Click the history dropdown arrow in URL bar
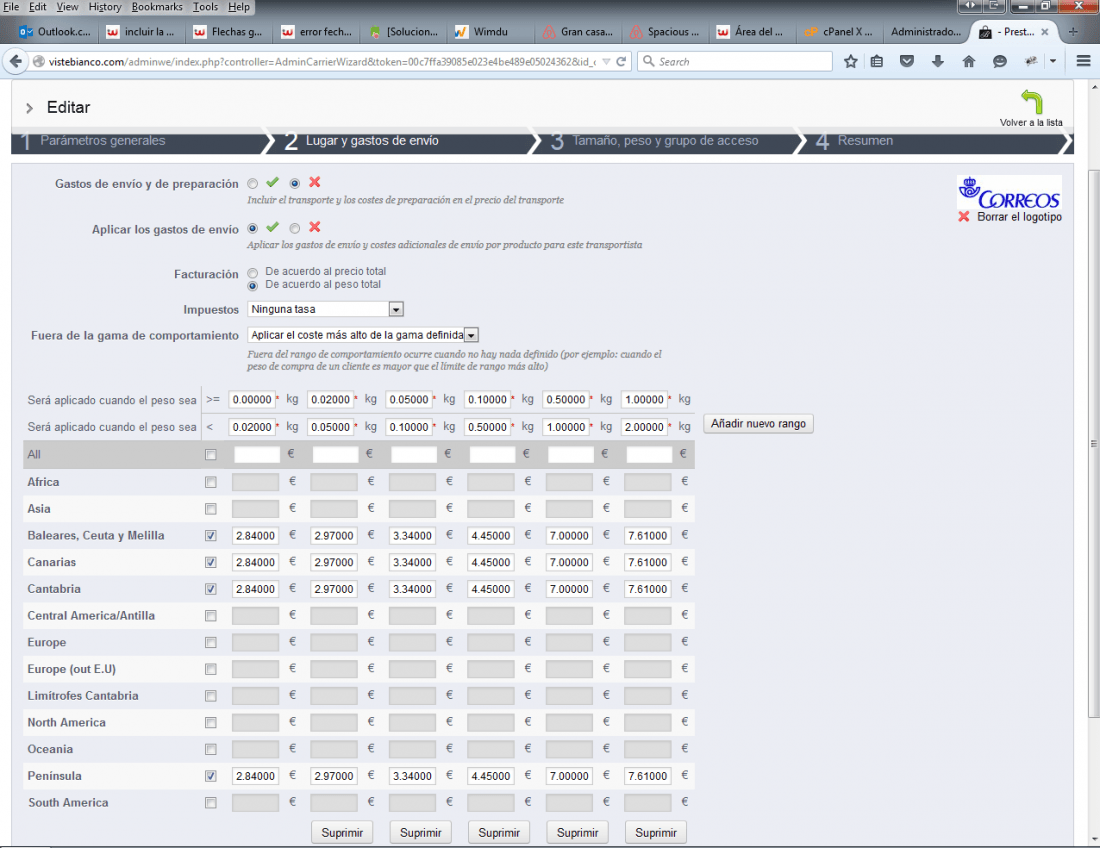The image size is (1100, 848). 606,62
